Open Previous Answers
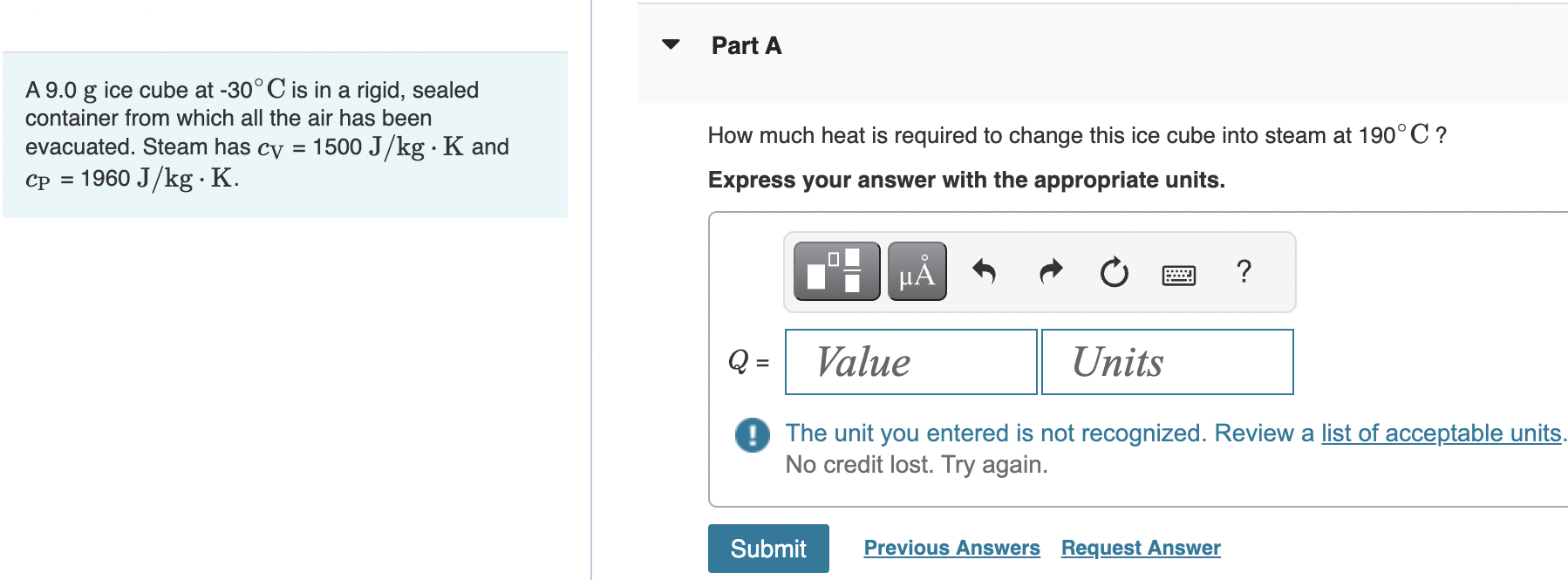 (x=951, y=548)
